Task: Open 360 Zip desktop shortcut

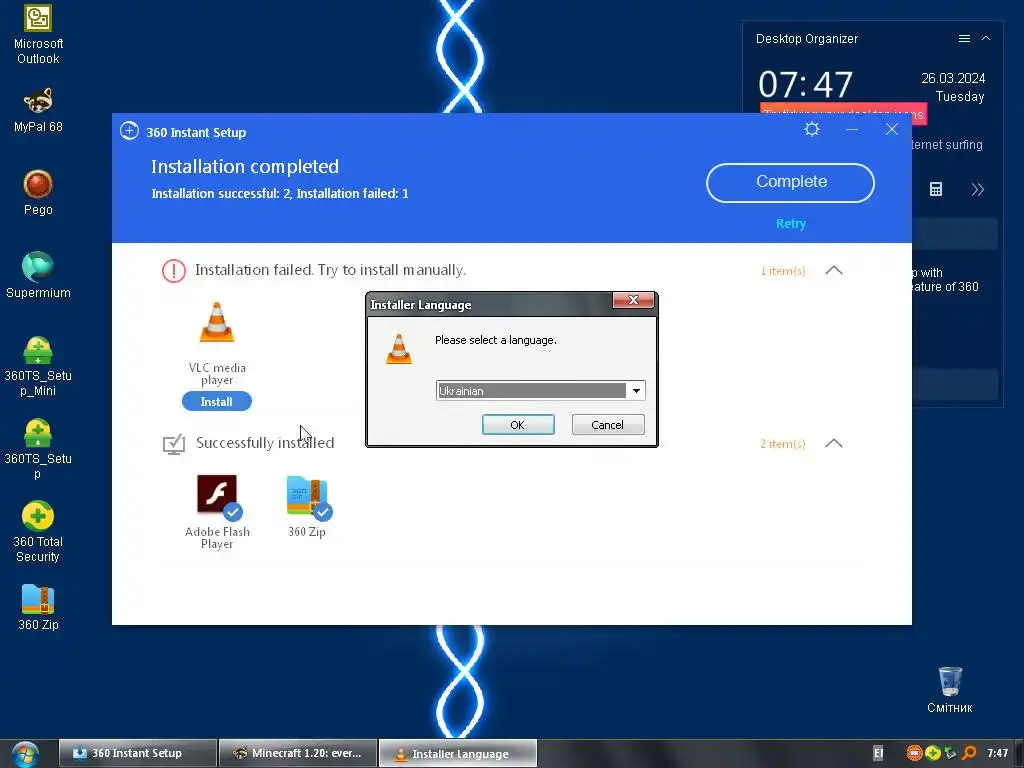Action: click(38, 607)
